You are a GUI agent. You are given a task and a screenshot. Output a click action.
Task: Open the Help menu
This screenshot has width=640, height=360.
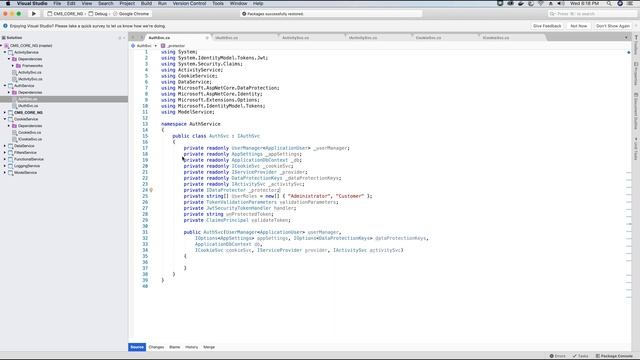pos(258,3)
